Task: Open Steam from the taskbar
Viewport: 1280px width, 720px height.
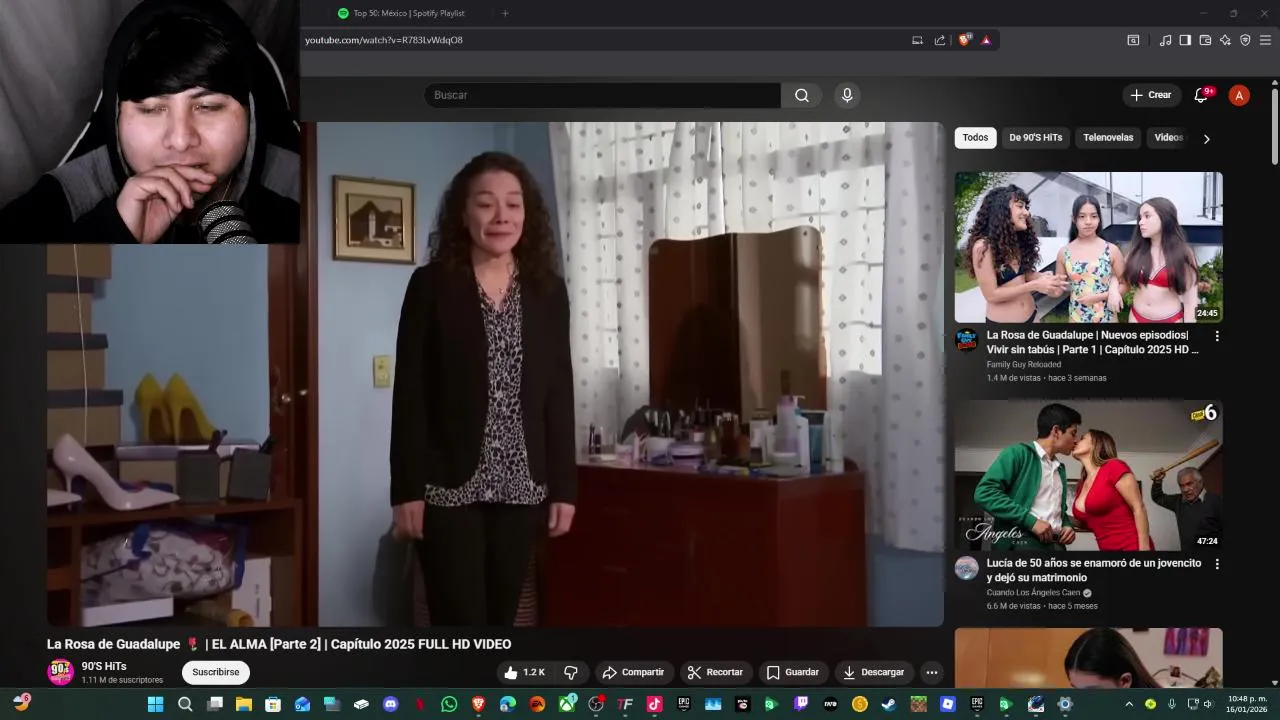Action: pos(888,704)
